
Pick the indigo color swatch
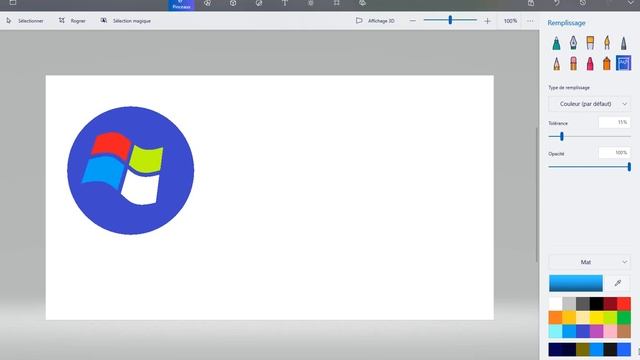coord(583,331)
